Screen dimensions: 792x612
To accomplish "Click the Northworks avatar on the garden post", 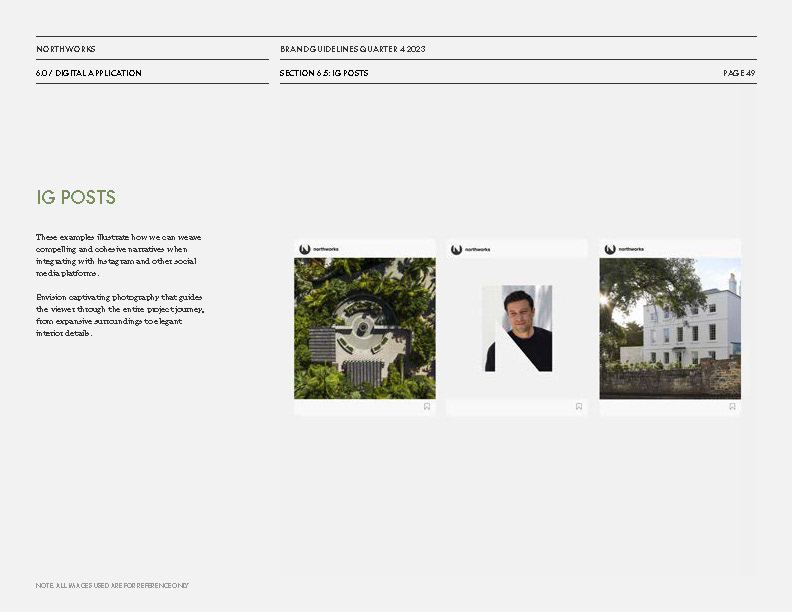I will (x=305, y=249).
